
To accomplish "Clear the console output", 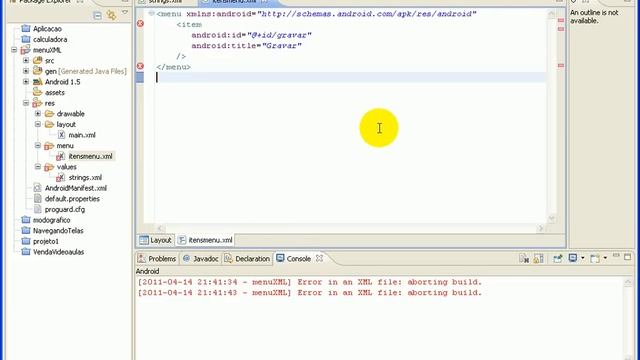I will point(524,258).
